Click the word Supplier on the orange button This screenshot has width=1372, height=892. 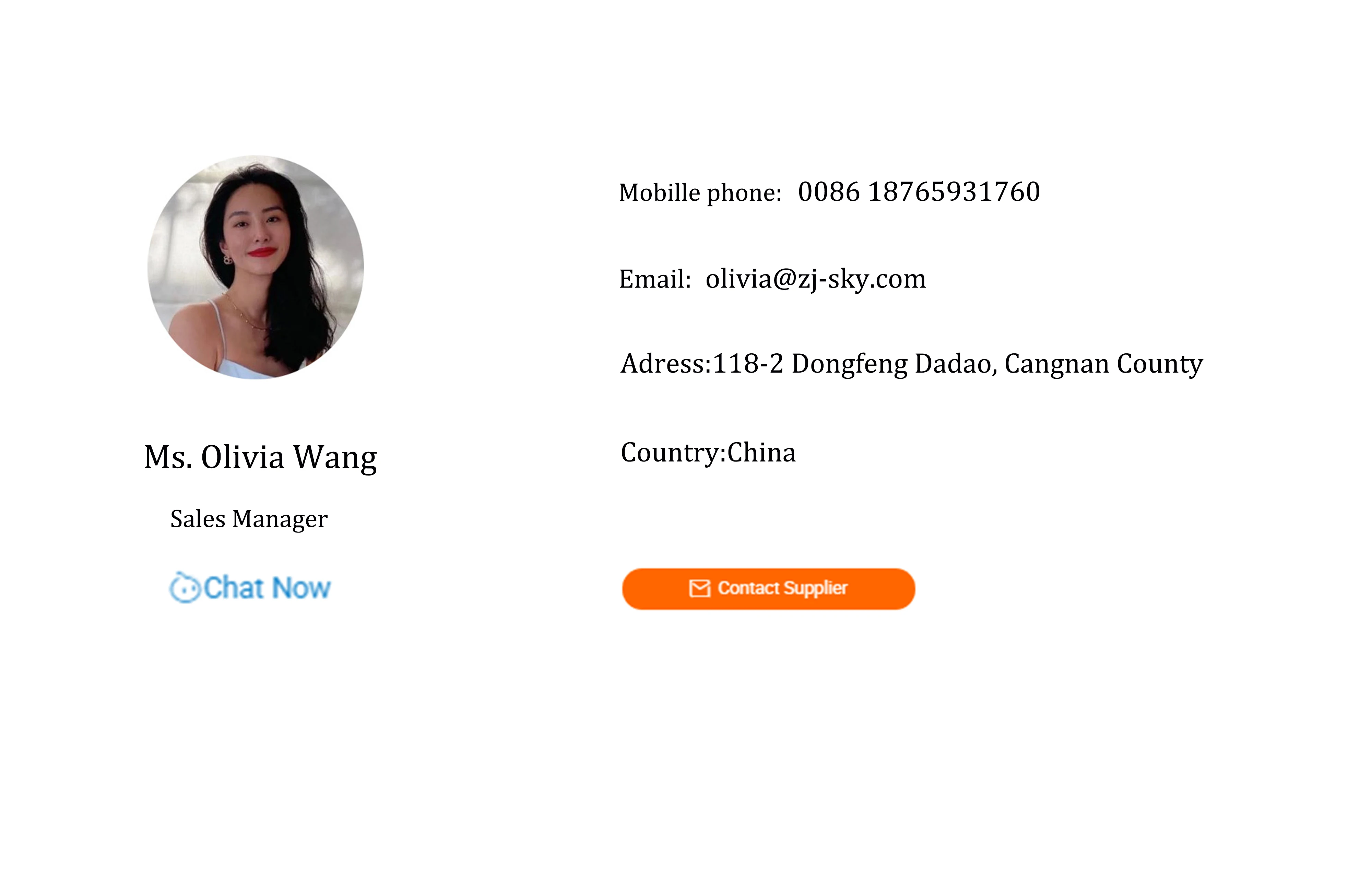coord(815,589)
